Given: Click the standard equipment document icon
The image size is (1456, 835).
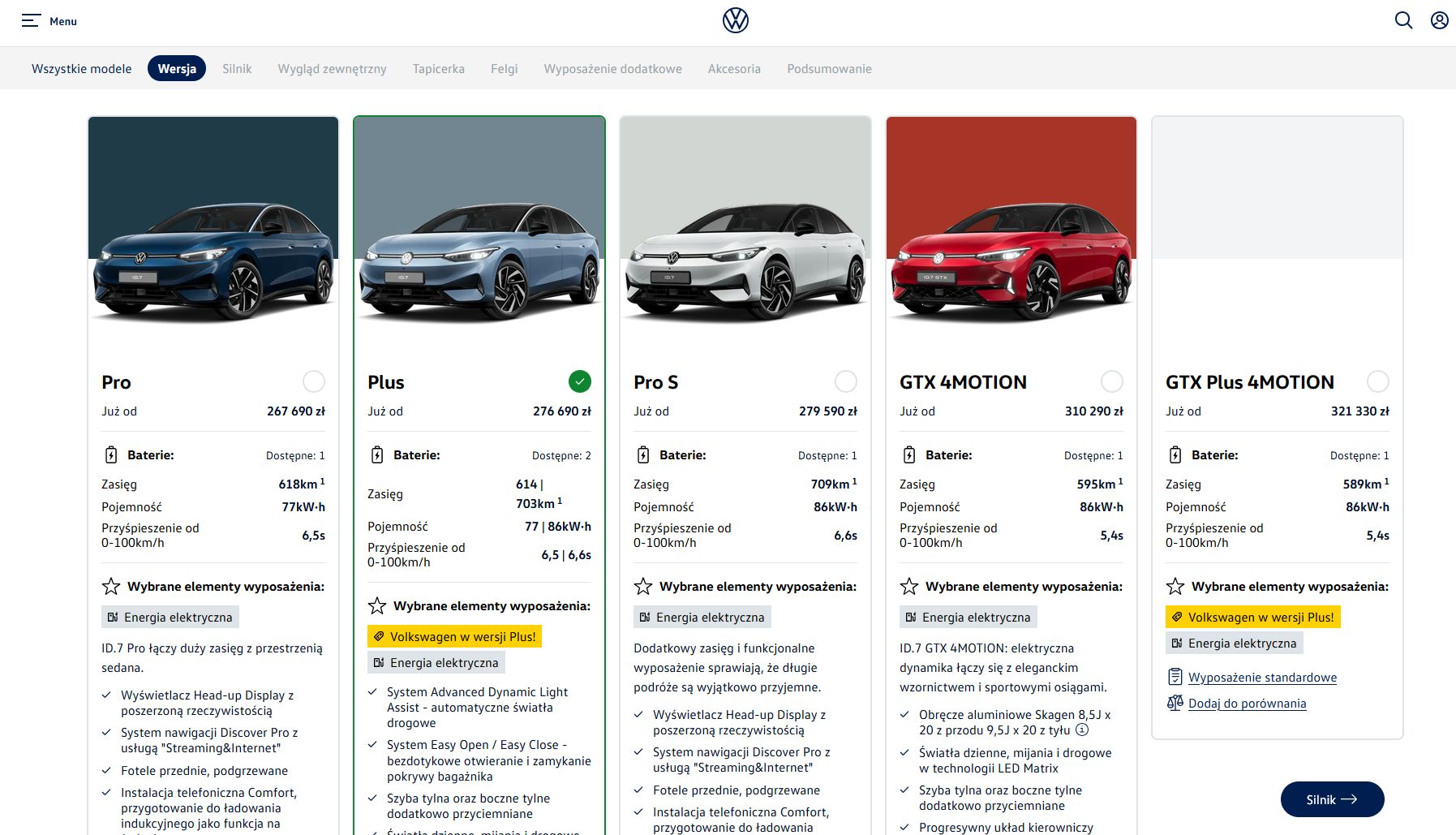Looking at the screenshot, I should click(1175, 677).
